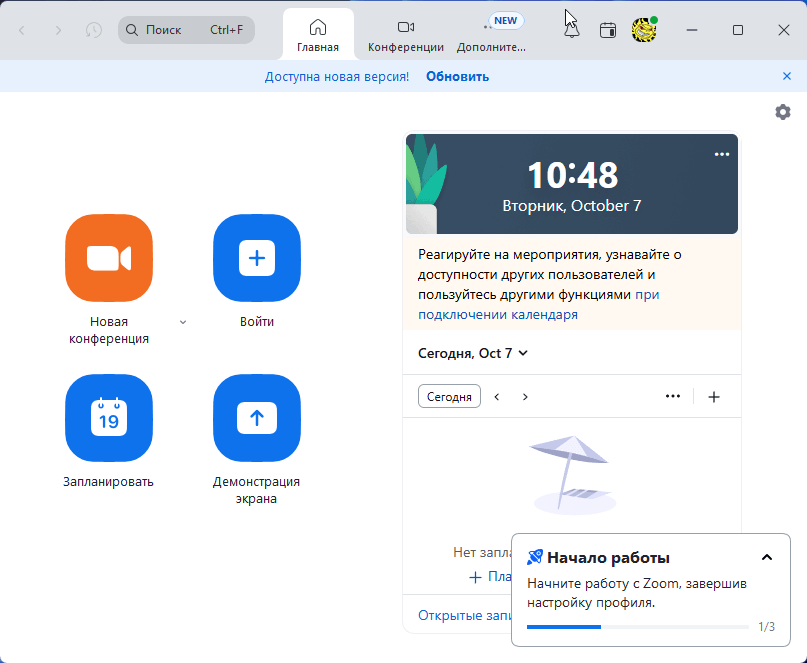The height and width of the screenshot is (663, 807).
Task: Go to the next day with the right arrow
Action: tap(525, 397)
